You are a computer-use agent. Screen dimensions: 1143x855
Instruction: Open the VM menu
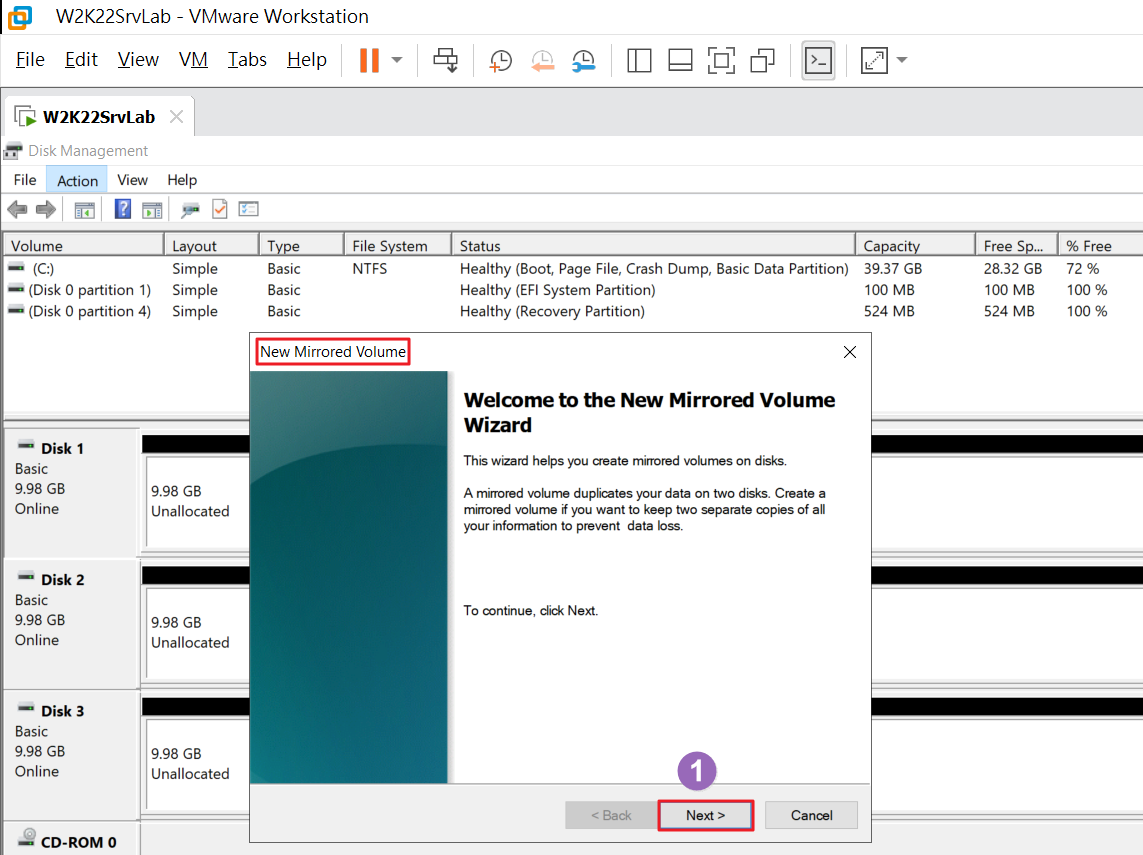[193, 60]
